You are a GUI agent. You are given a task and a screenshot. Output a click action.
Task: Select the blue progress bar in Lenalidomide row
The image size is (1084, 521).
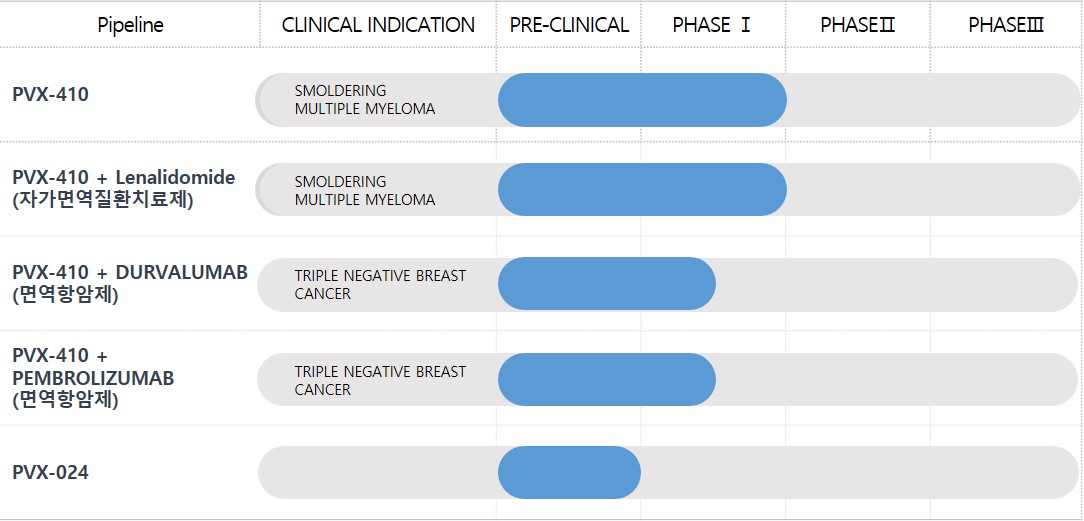[x=642, y=190]
